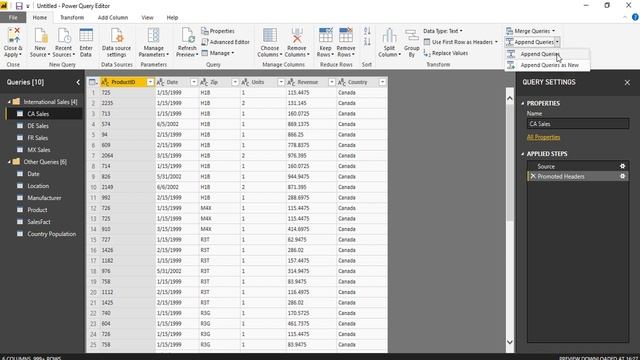Collapse the Other Queries folder
The image size is (640, 360).
[9, 162]
